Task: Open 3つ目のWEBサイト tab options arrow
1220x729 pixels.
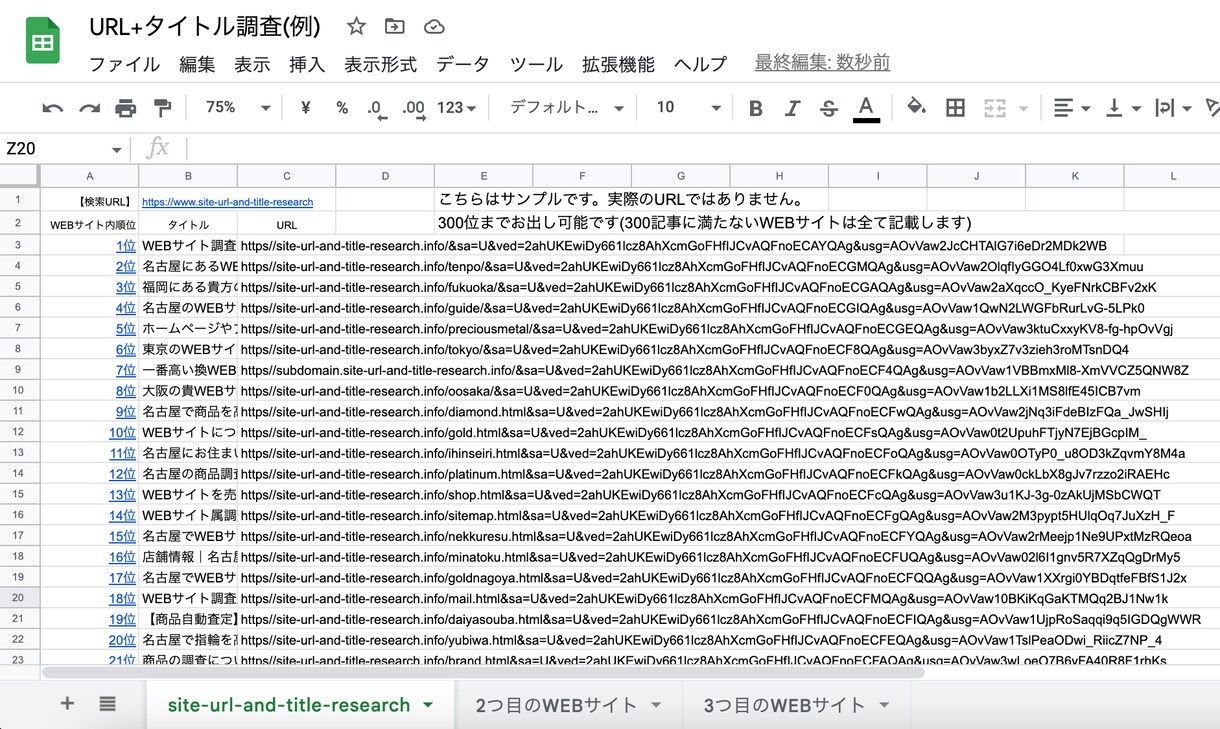Action: pyautogui.click(x=885, y=705)
